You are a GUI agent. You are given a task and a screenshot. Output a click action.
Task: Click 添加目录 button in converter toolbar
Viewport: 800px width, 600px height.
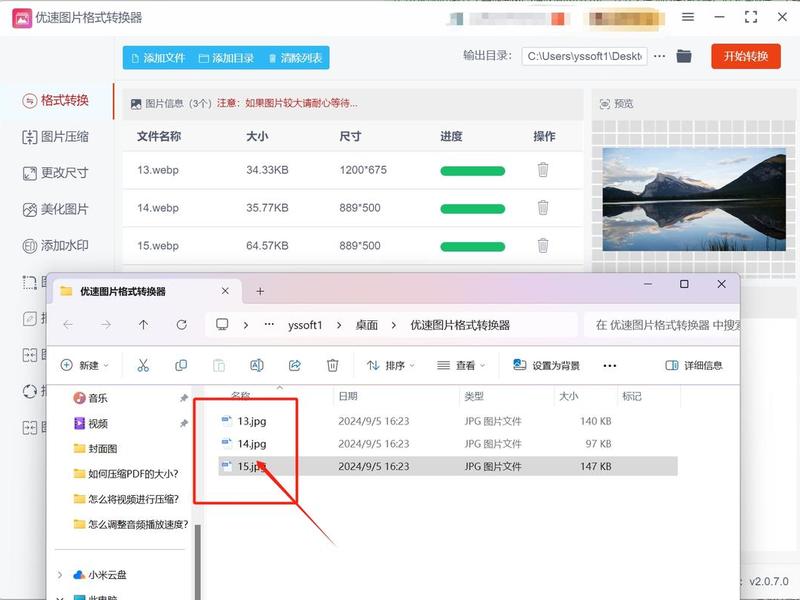[226, 58]
